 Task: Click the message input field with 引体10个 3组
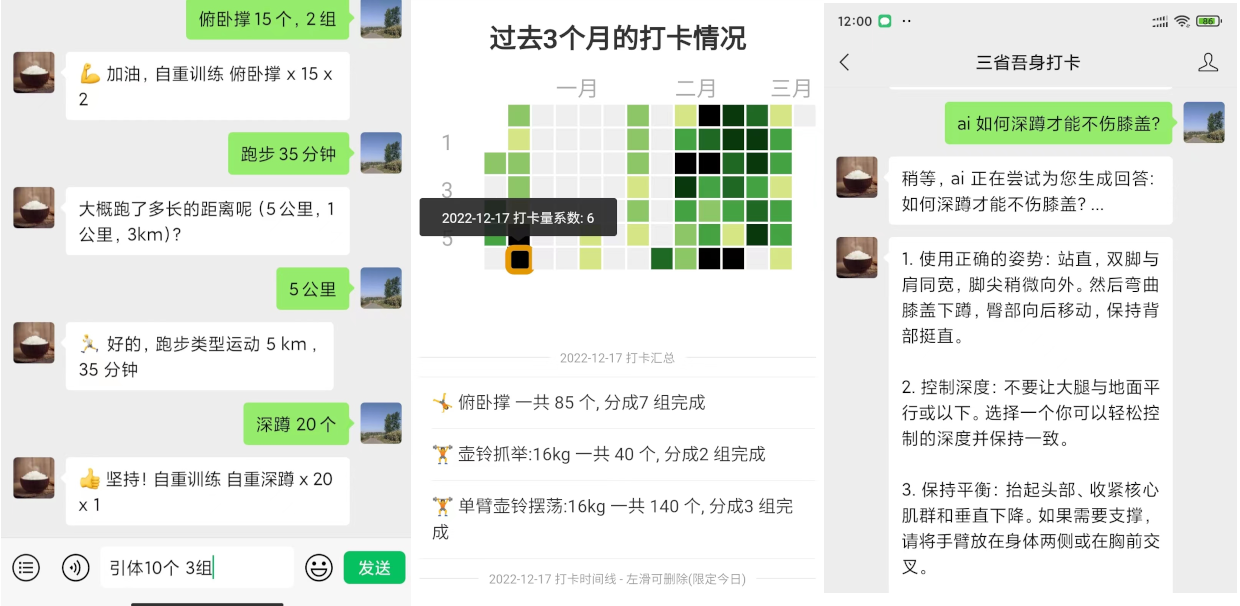[197, 568]
